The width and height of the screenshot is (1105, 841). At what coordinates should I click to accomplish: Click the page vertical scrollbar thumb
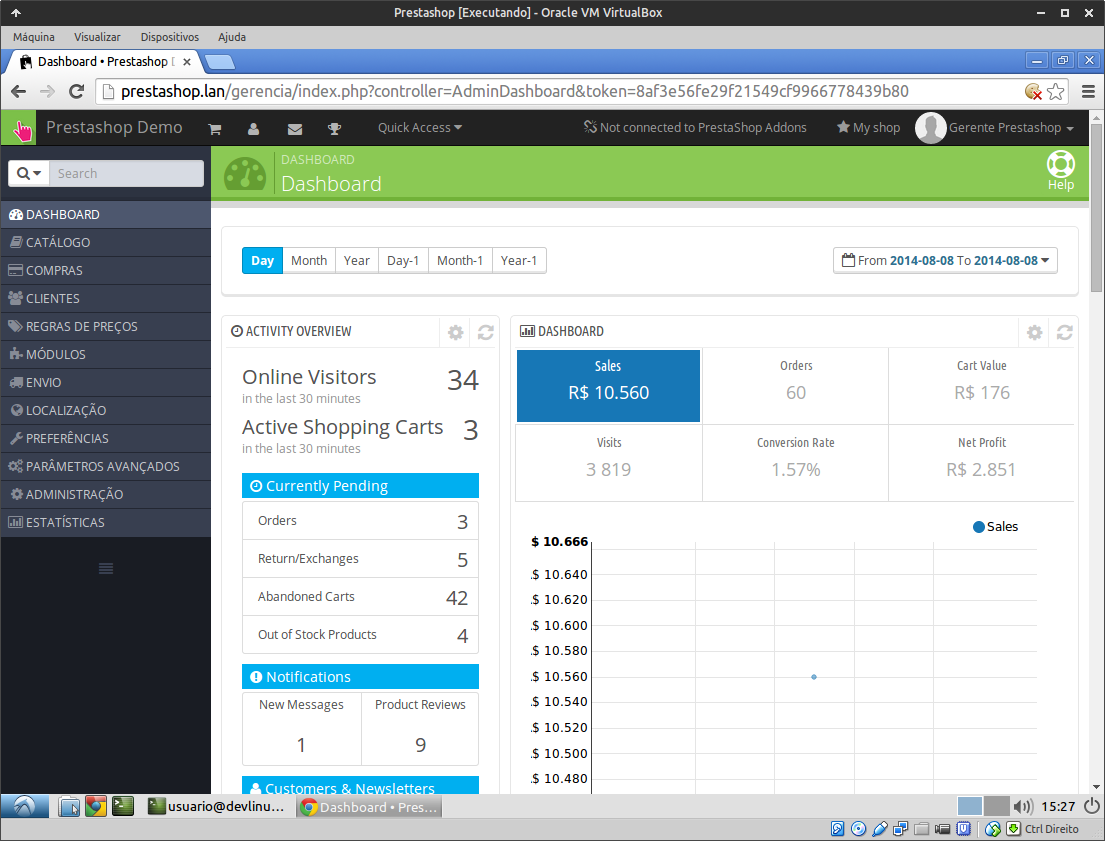point(1096,208)
